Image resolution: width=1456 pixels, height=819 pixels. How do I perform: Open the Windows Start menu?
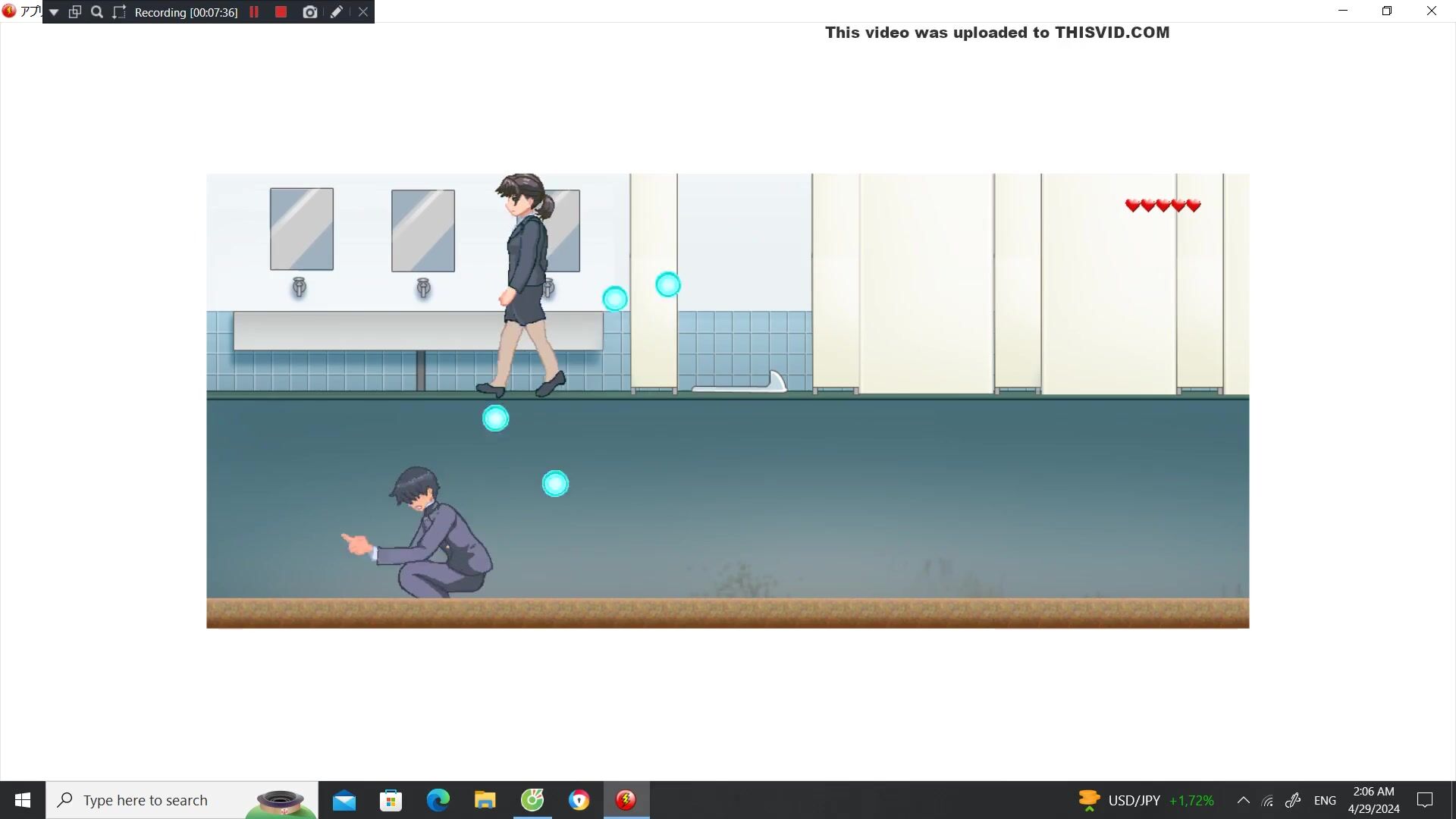(x=23, y=800)
